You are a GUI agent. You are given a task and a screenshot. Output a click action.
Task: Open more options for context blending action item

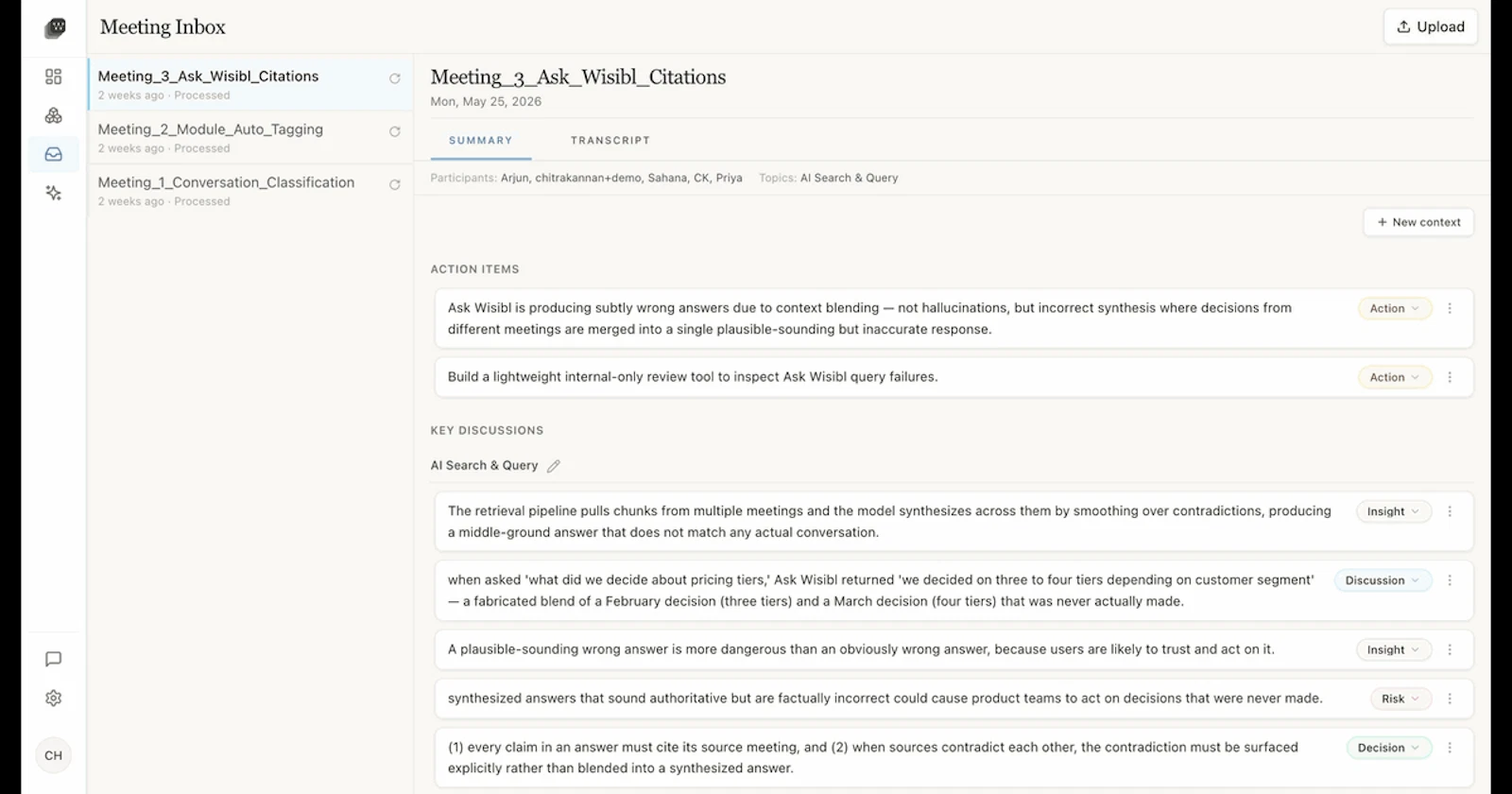1450,308
